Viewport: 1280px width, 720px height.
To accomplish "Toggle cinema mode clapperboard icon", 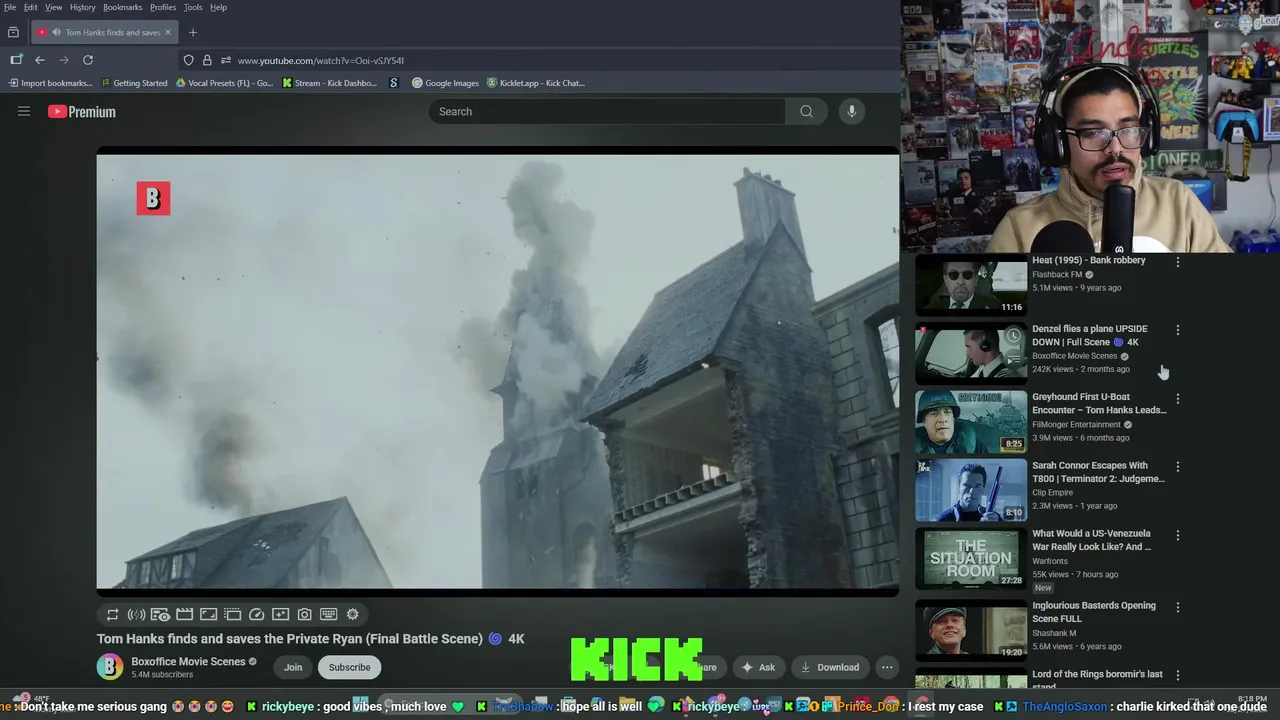I will click(184, 614).
